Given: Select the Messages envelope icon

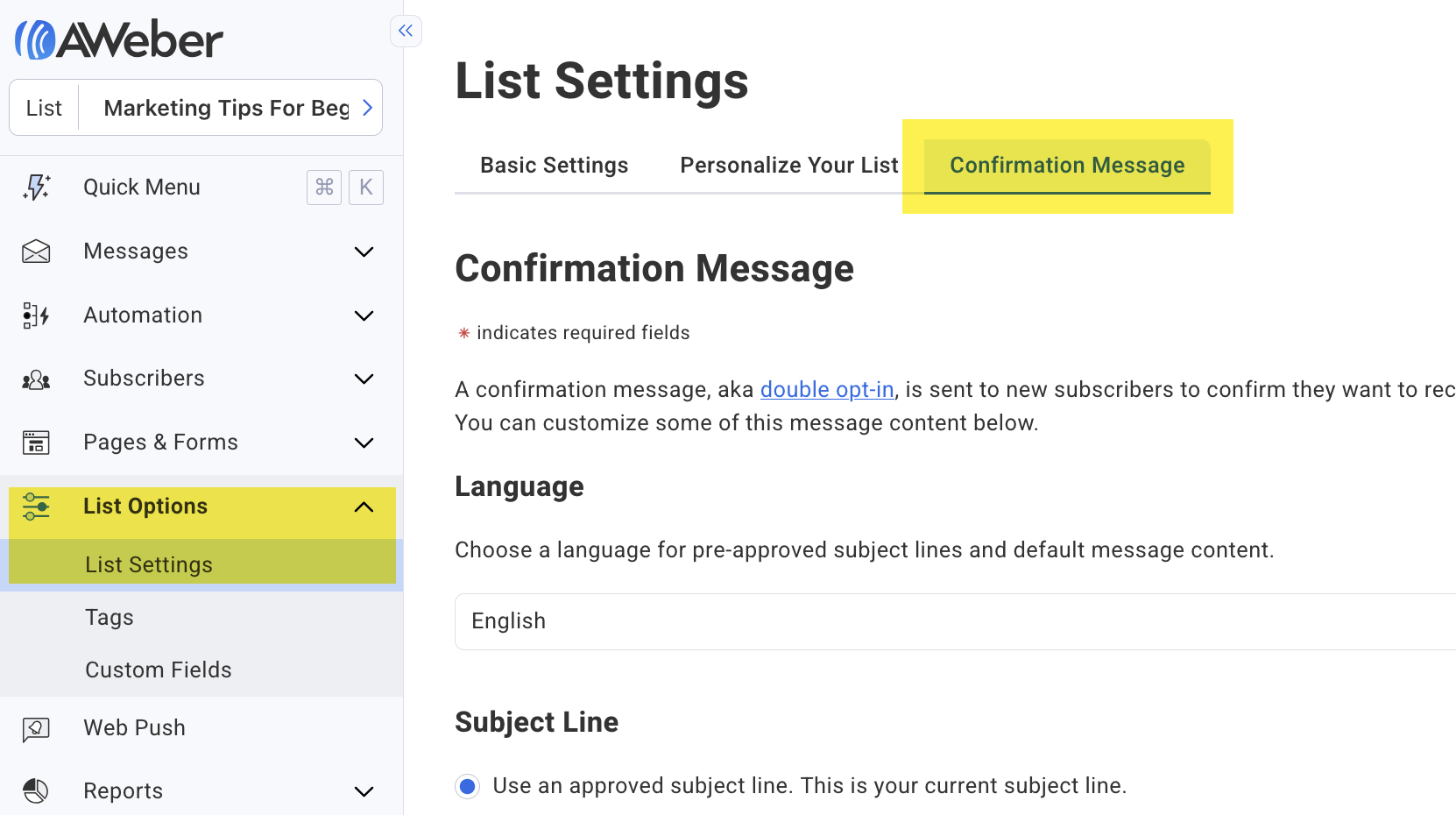Looking at the screenshot, I should 35,251.
